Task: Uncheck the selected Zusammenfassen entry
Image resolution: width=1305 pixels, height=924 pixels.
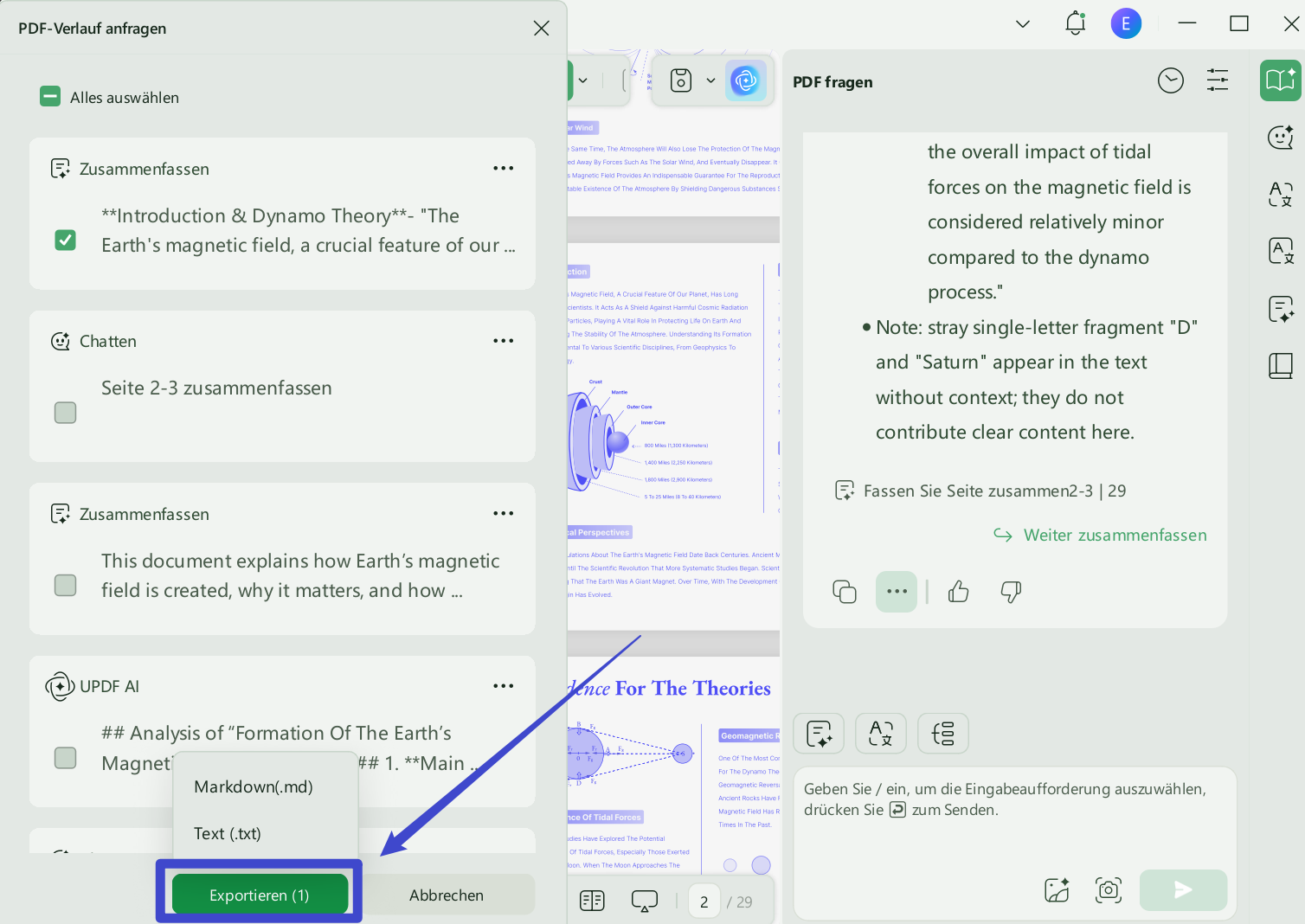Action: click(x=65, y=241)
